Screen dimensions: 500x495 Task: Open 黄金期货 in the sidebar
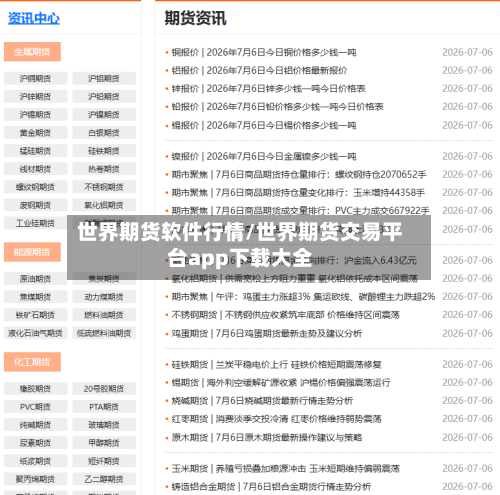35,133
